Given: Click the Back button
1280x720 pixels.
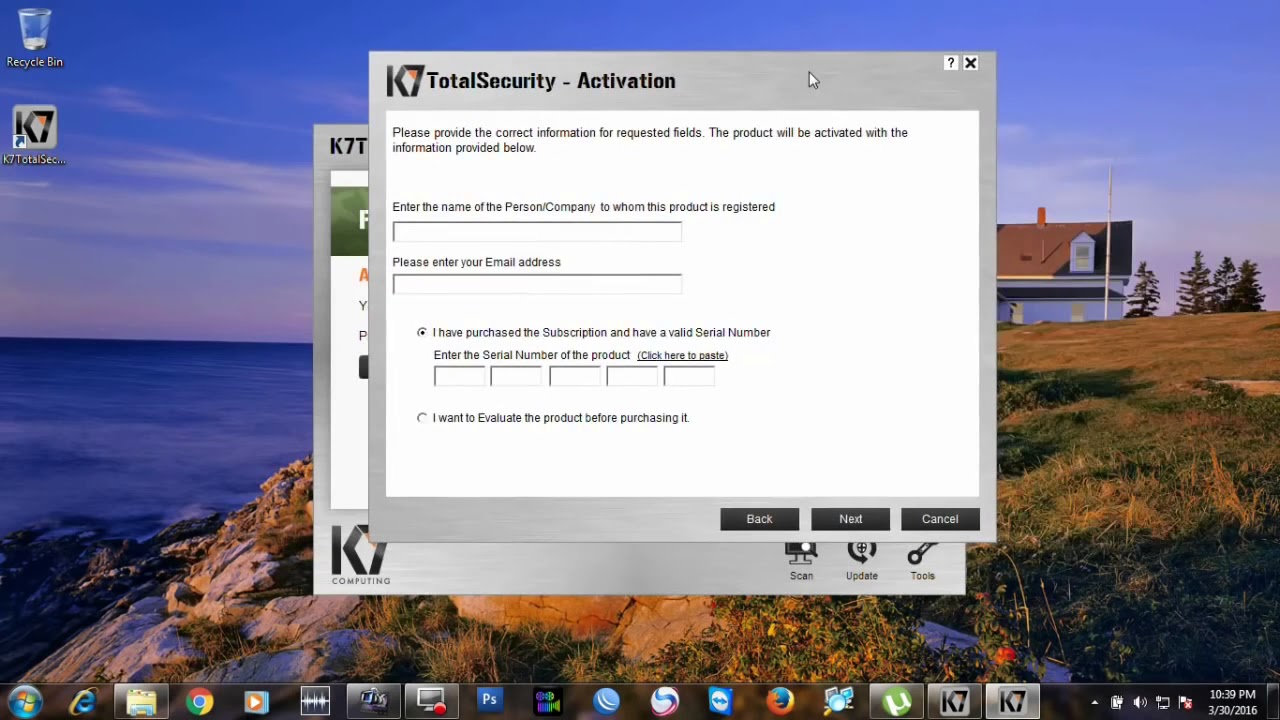Looking at the screenshot, I should (759, 519).
